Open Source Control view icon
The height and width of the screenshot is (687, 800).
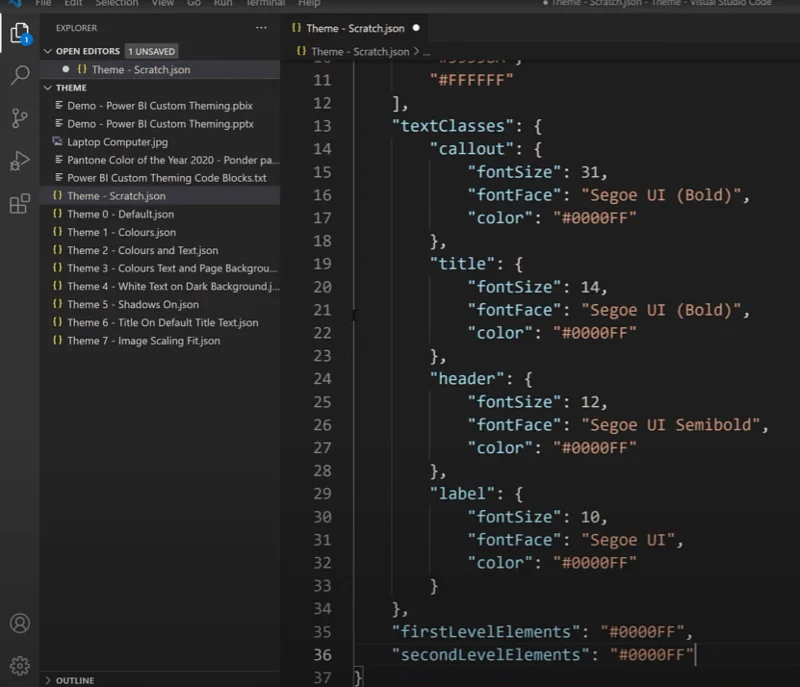click(x=19, y=118)
